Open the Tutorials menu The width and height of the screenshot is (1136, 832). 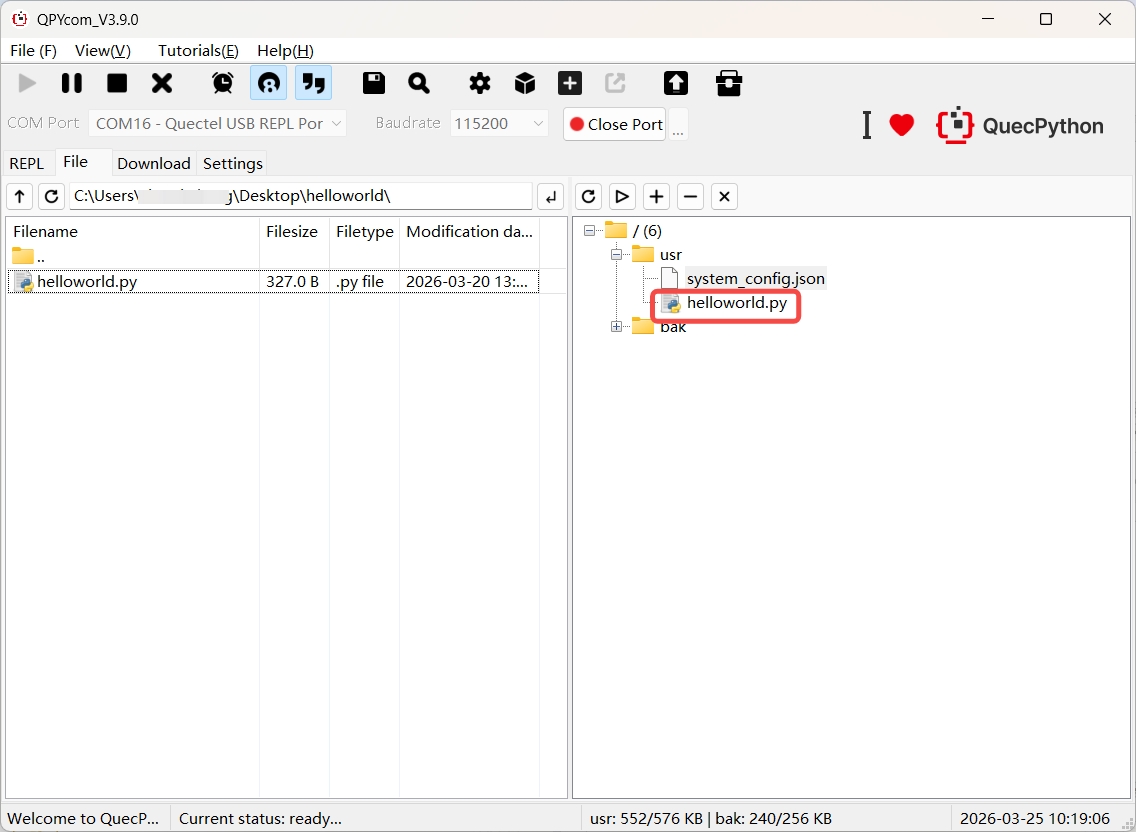click(198, 50)
